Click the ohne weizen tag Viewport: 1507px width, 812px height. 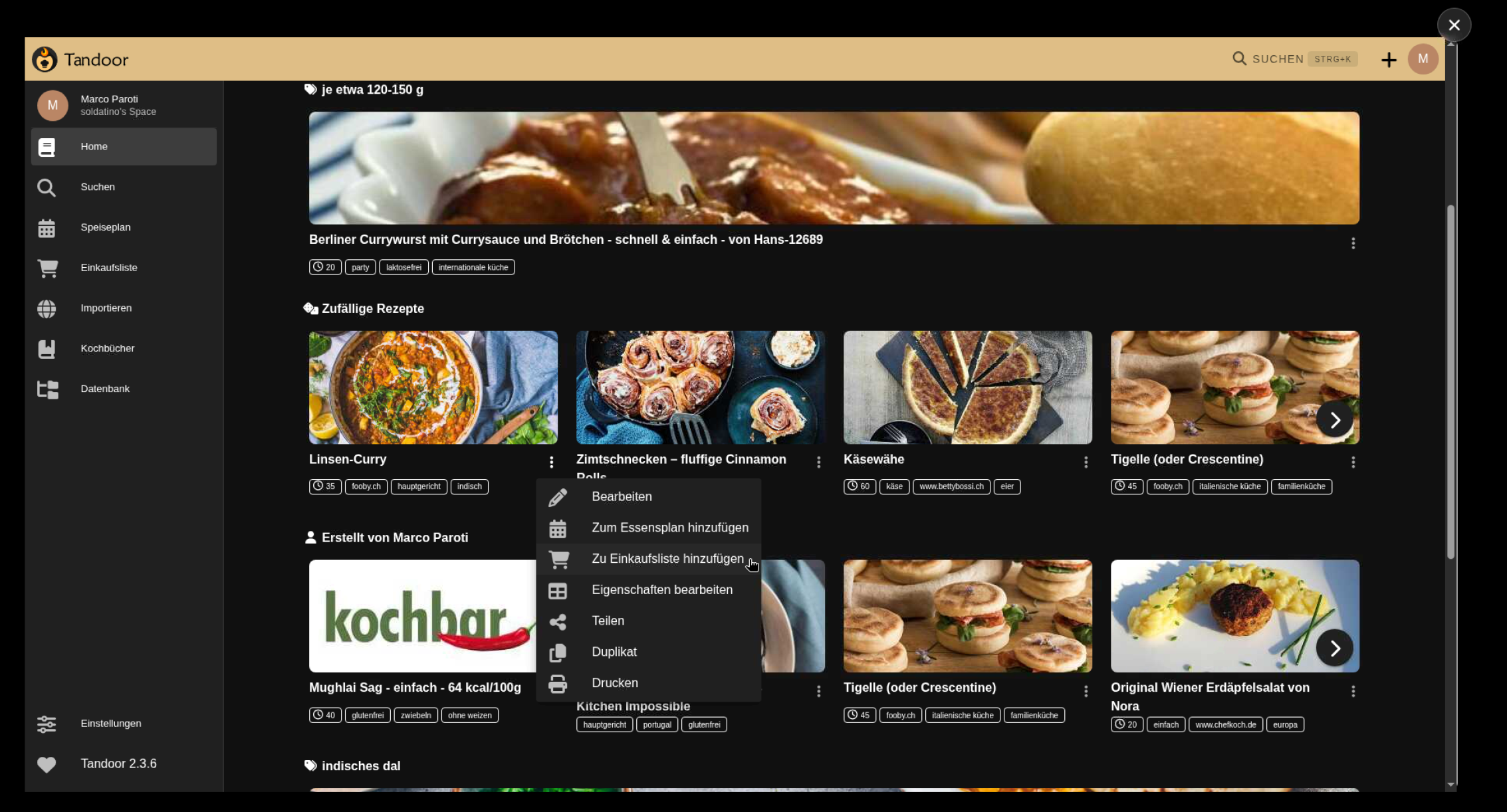click(469, 716)
